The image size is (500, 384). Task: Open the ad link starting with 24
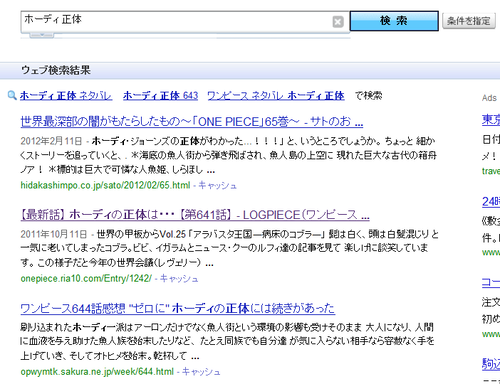[x=491, y=202]
